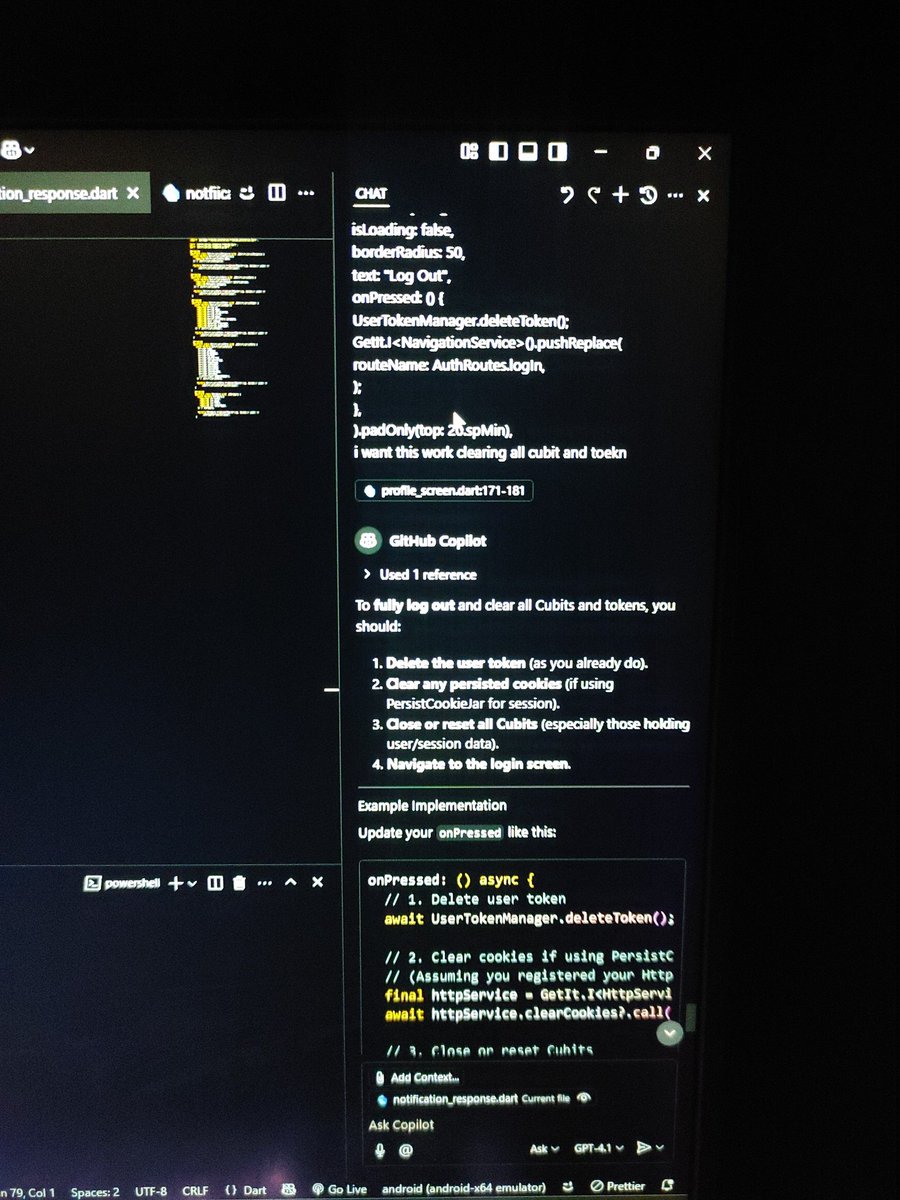
Task: Click the Col 1 cursor position in the status bar
Action: (28, 1191)
